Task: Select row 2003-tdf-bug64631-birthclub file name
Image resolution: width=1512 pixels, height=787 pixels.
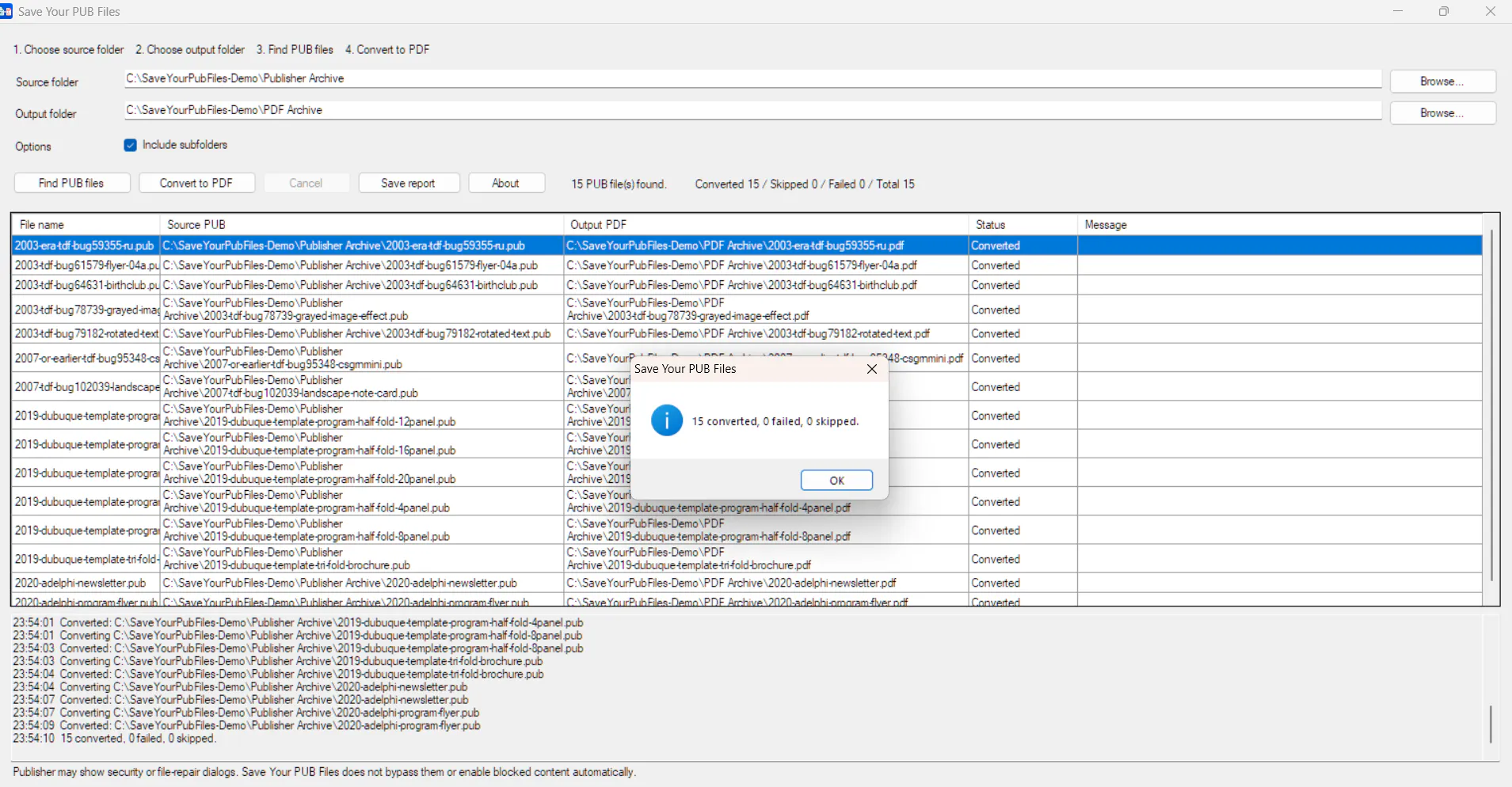Action: coord(86,285)
